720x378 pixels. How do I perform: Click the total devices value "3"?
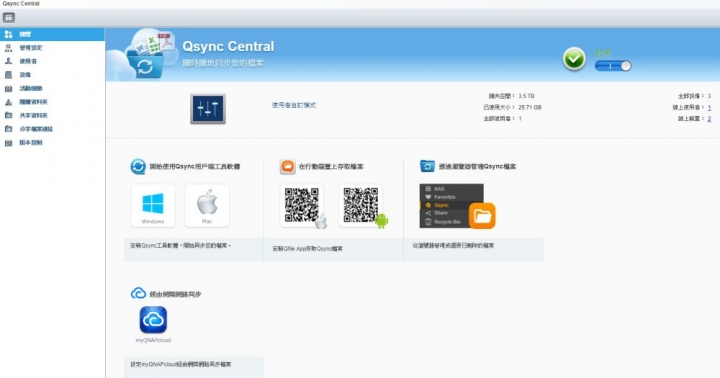click(x=709, y=96)
